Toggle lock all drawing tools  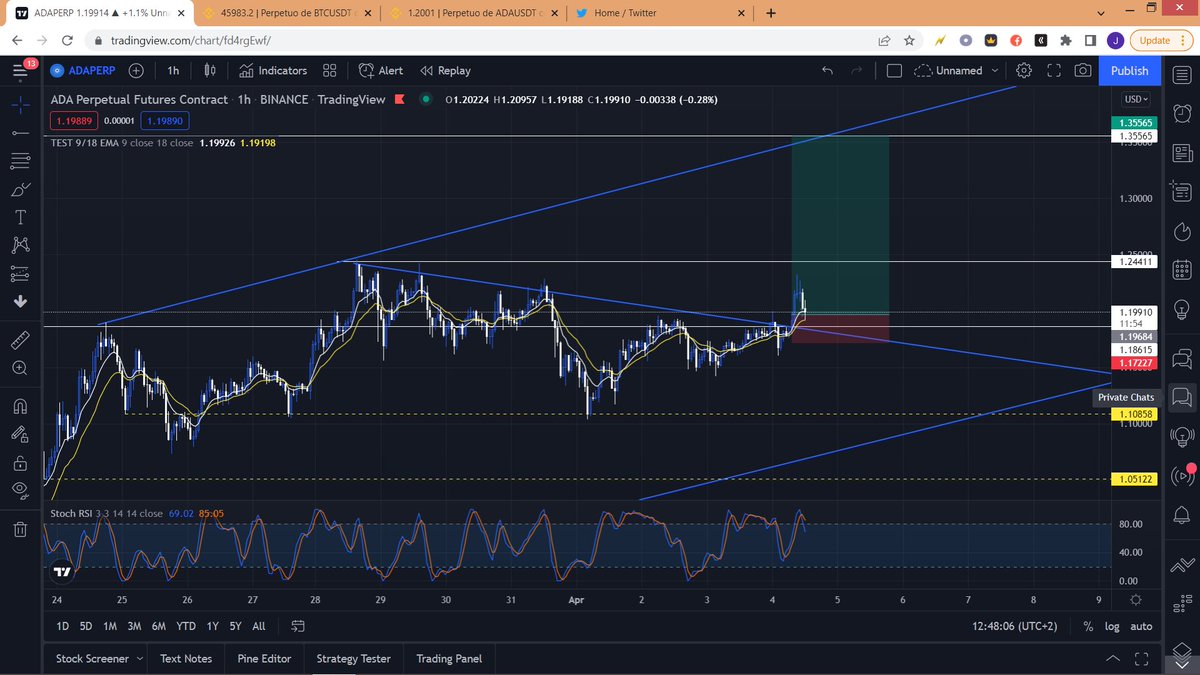pyautogui.click(x=20, y=462)
